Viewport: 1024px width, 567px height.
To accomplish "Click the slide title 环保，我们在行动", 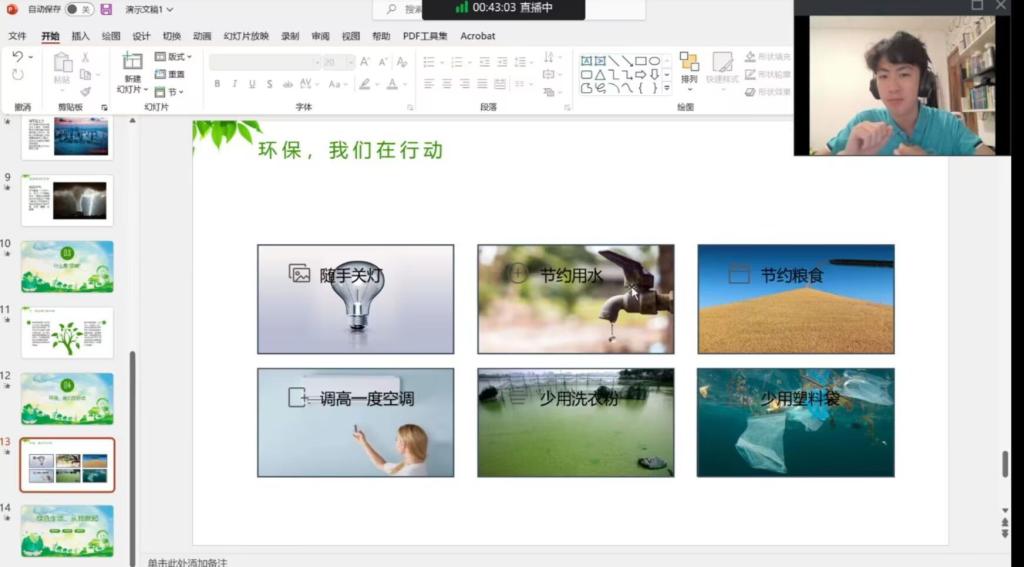I will tap(351, 150).
